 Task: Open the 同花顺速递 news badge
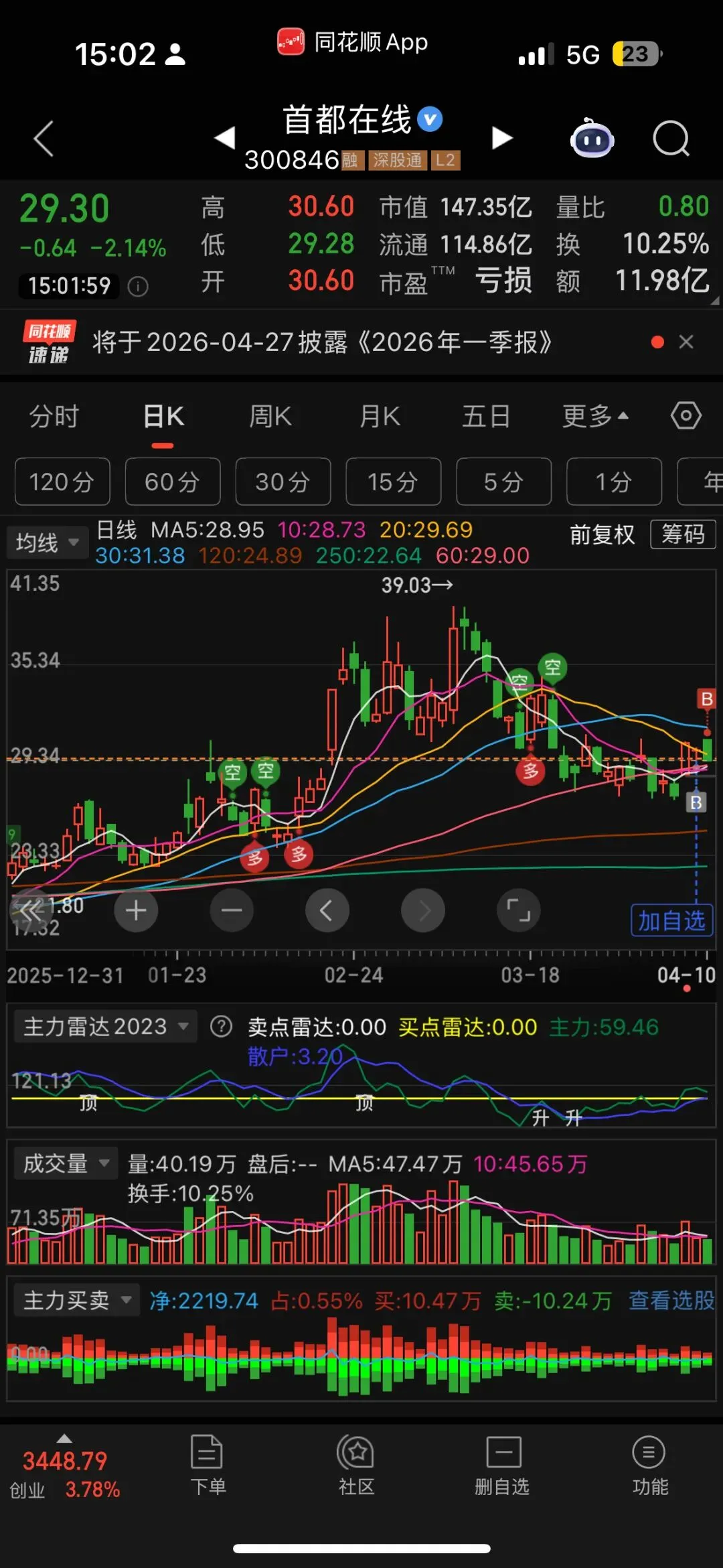(49, 342)
